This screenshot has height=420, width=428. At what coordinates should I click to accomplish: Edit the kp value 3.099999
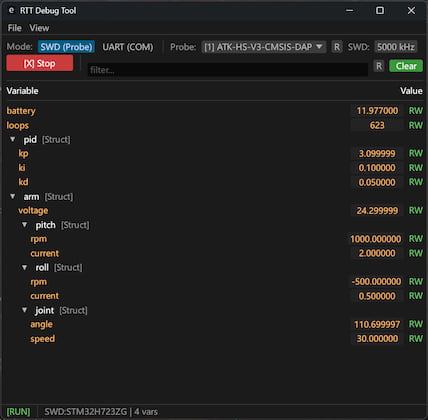click(377, 153)
